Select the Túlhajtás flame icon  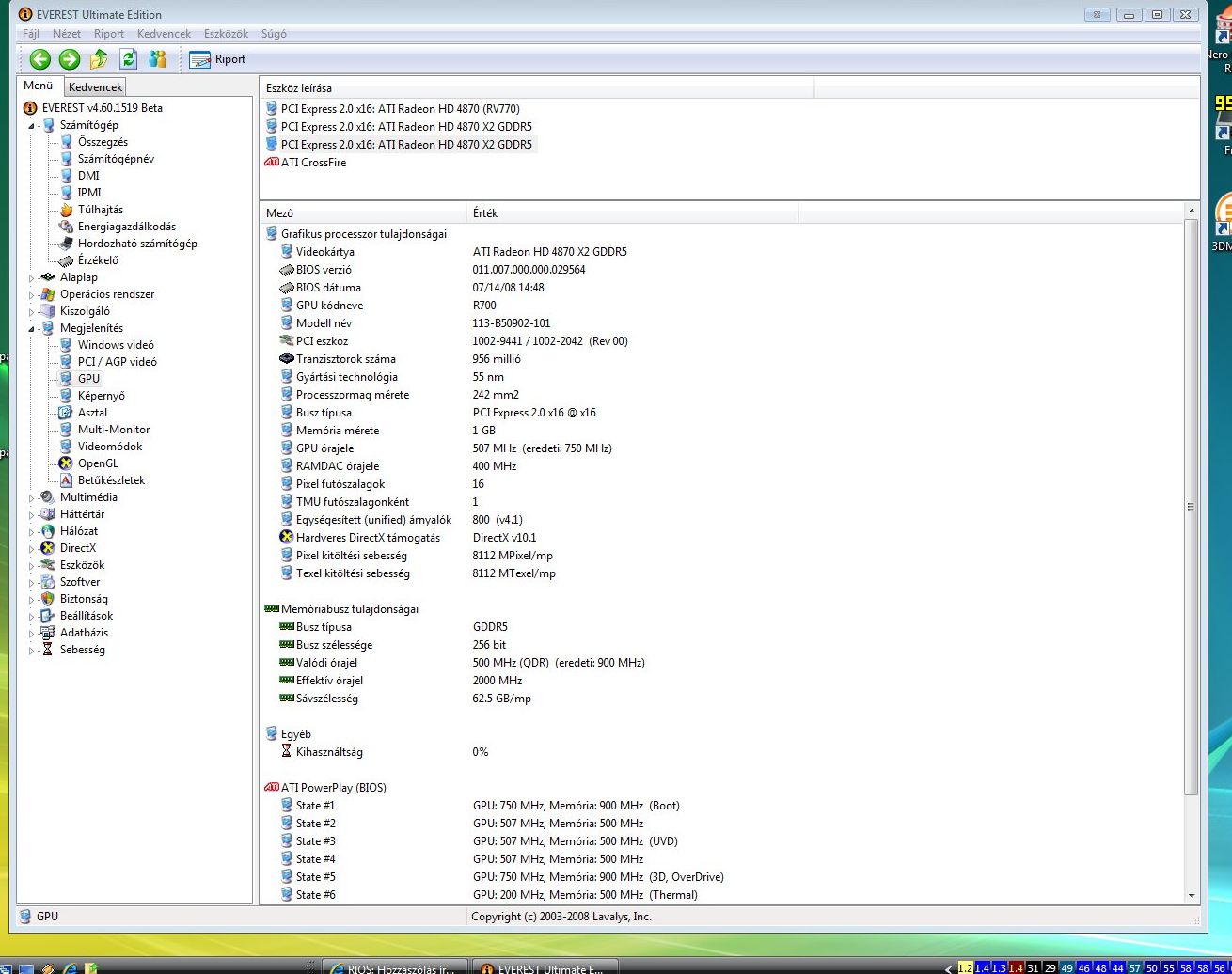pos(66,210)
